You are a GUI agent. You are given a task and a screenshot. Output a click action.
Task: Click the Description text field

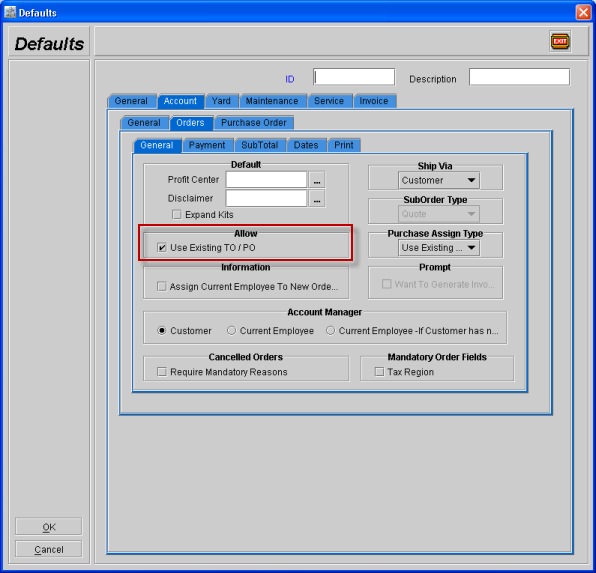pos(519,77)
